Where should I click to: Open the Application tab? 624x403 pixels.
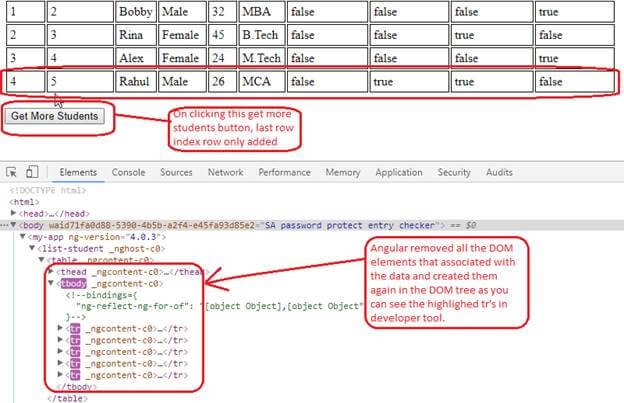pos(398,172)
